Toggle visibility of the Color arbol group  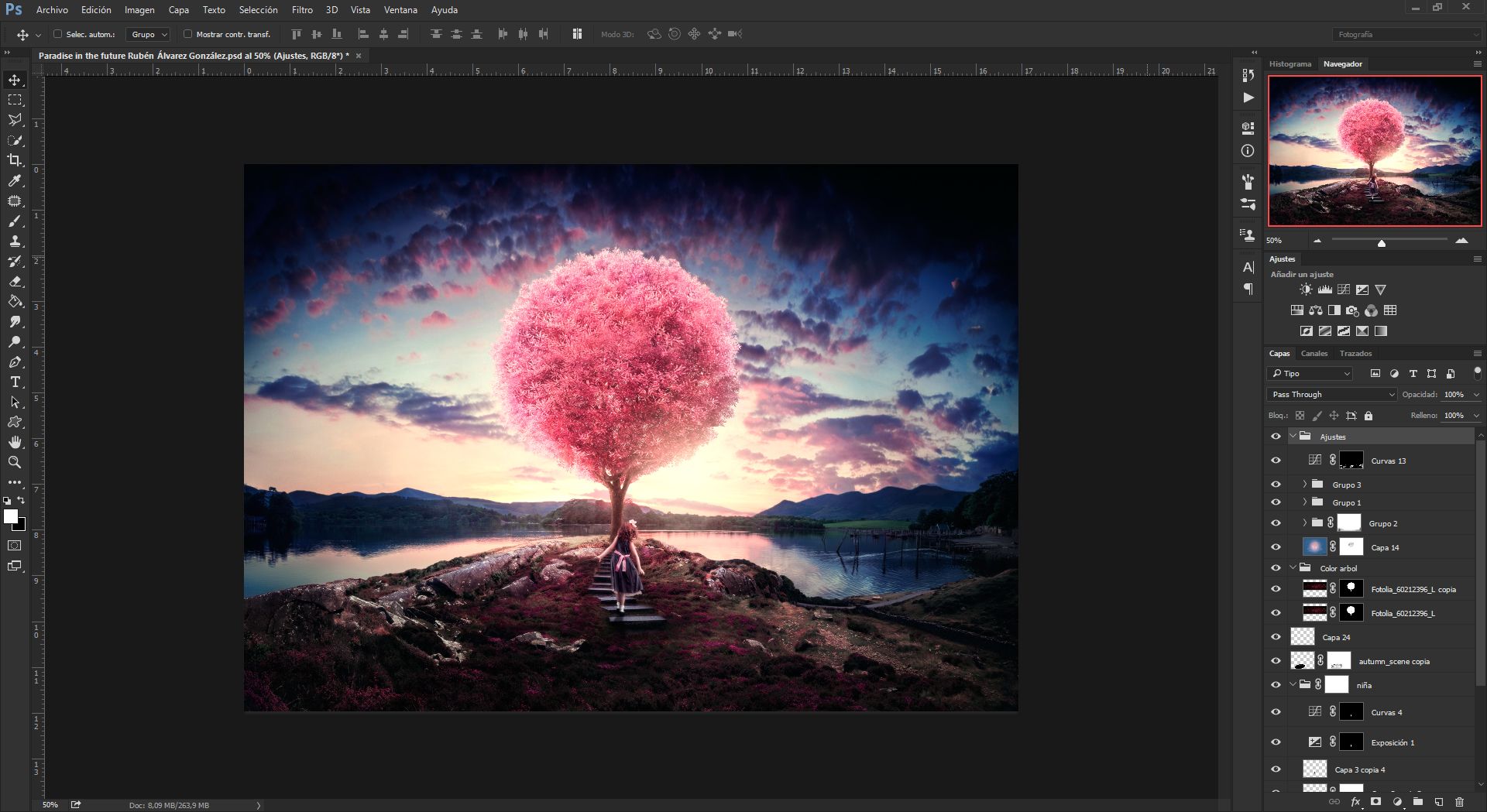[x=1276, y=567]
